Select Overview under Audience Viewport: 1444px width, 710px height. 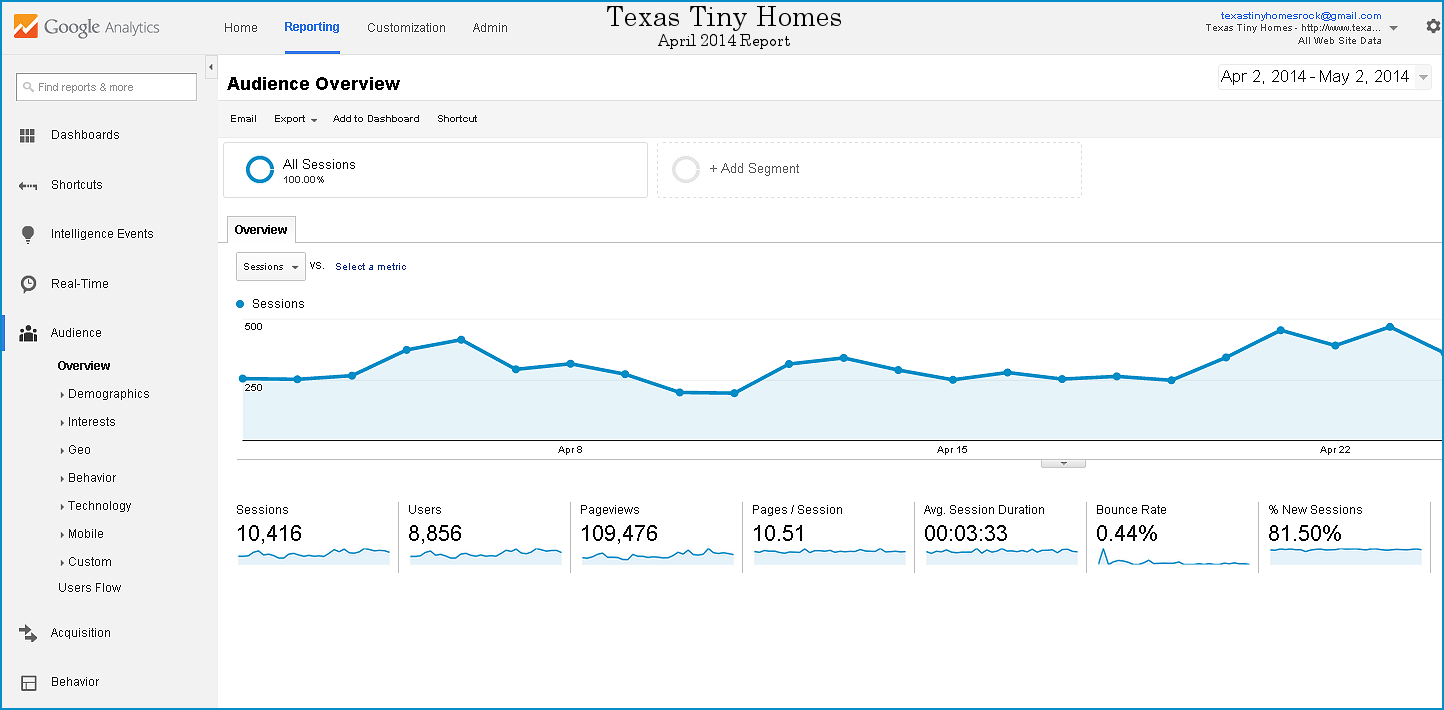84,366
